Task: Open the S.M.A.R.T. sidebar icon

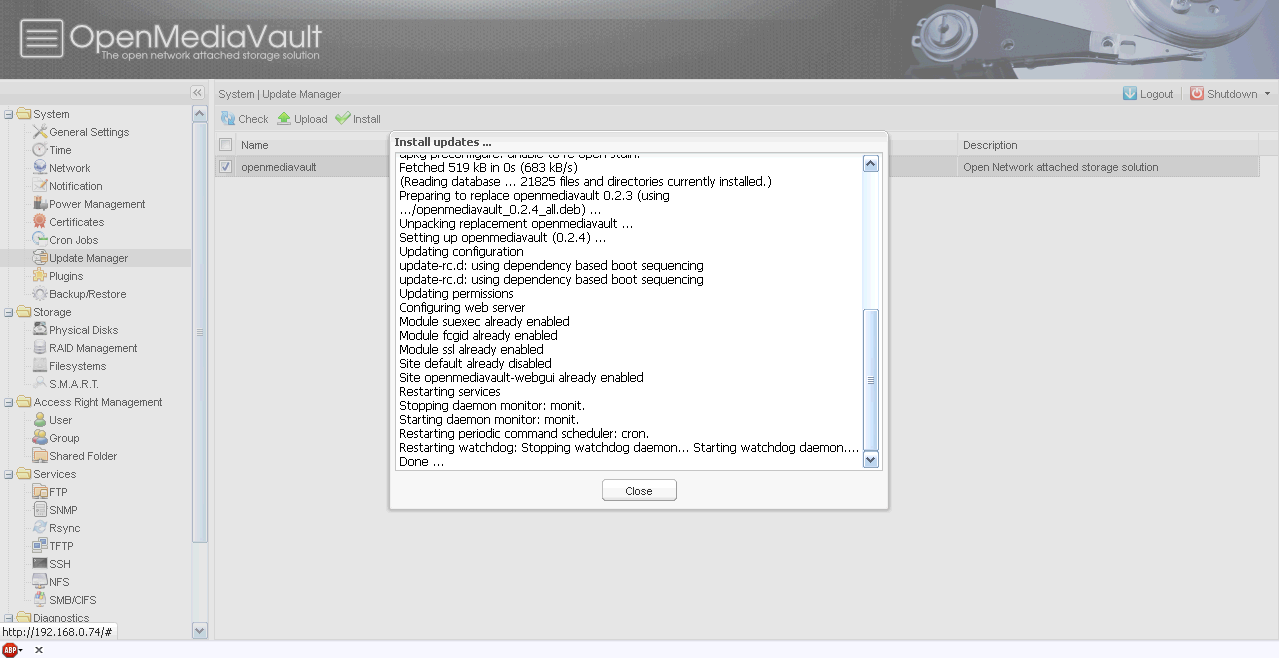Action: [40, 384]
